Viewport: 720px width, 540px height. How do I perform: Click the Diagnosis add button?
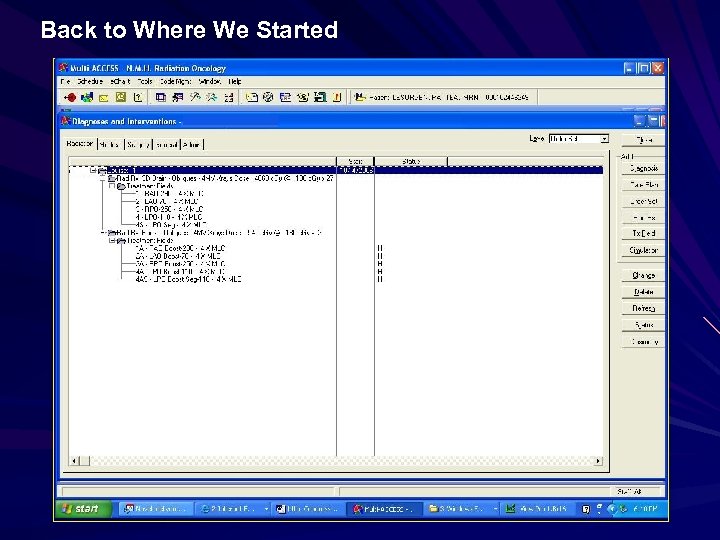tap(643, 169)
